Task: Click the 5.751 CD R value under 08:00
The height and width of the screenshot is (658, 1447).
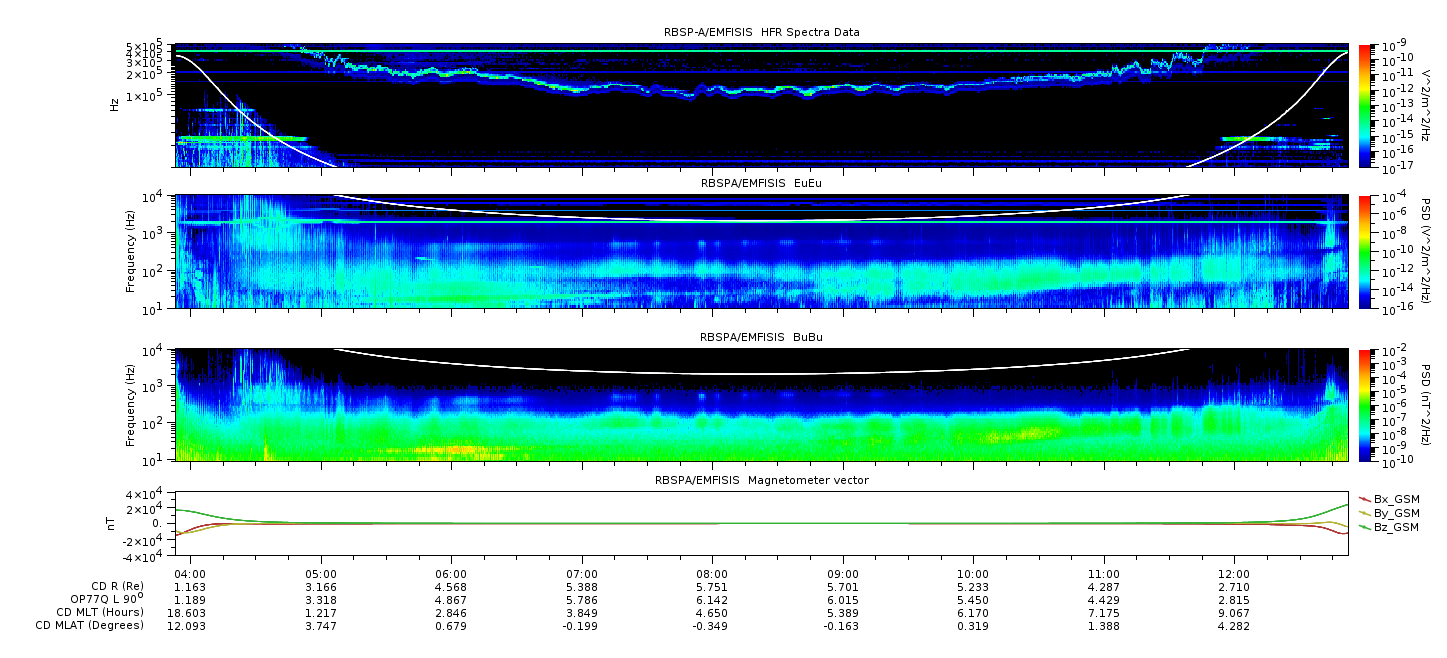Action: 712,587
